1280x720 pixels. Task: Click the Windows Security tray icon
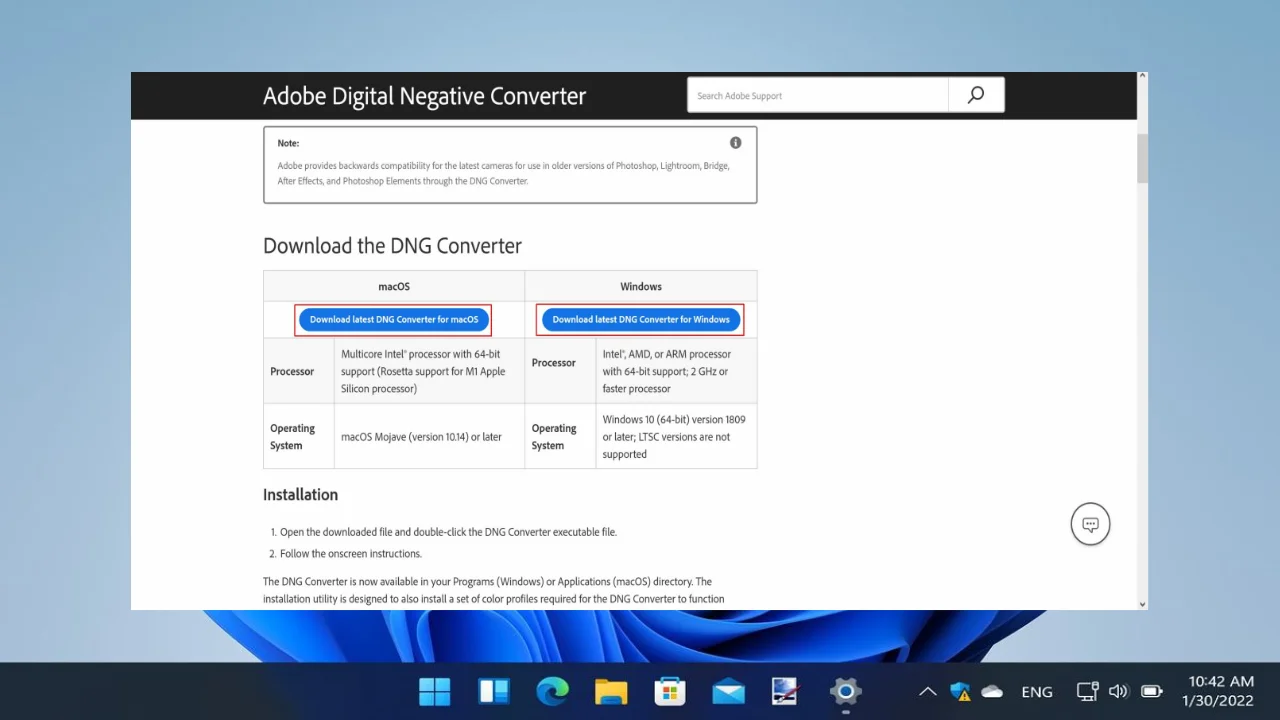960,691
